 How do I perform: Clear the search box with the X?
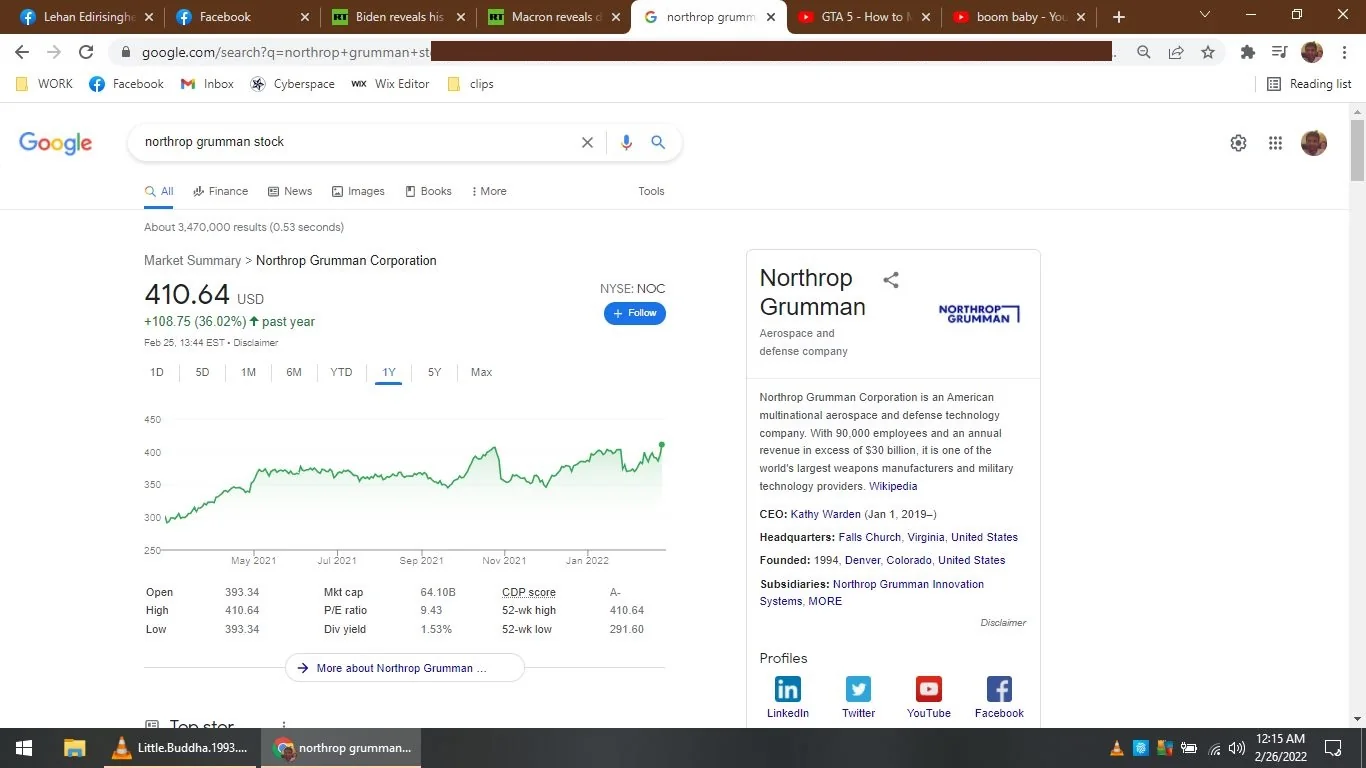pos(587,142)
